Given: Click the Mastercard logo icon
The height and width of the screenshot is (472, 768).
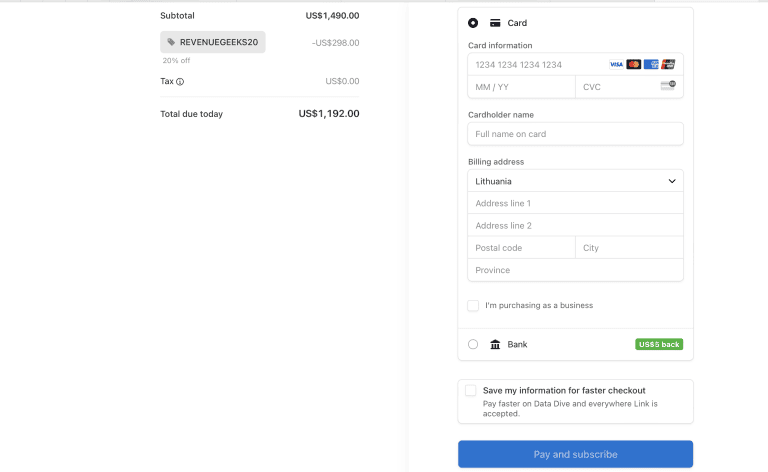Looking at the screenshot, I should [633, 64].
